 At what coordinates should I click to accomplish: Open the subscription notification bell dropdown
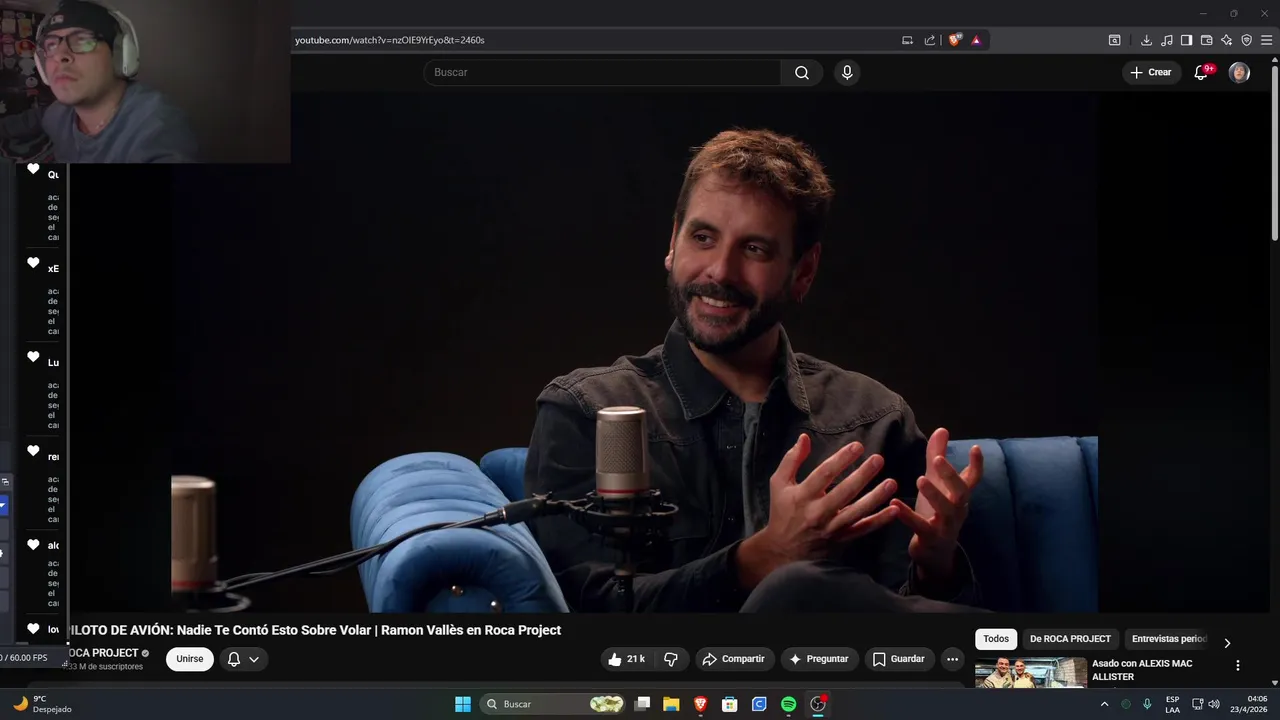(x=243, y=659)
